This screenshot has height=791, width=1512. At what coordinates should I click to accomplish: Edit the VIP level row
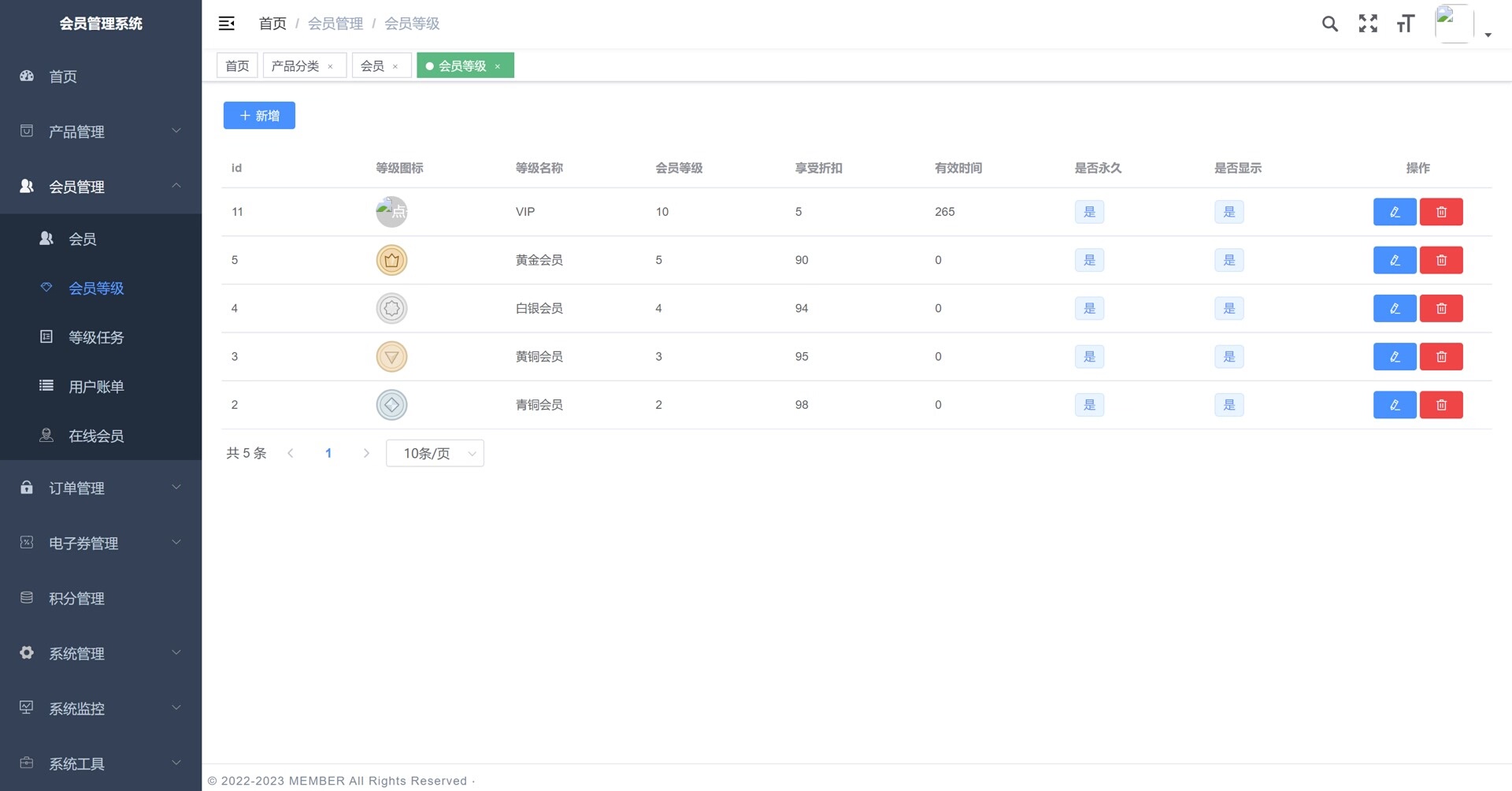[x=1394, y=212]
